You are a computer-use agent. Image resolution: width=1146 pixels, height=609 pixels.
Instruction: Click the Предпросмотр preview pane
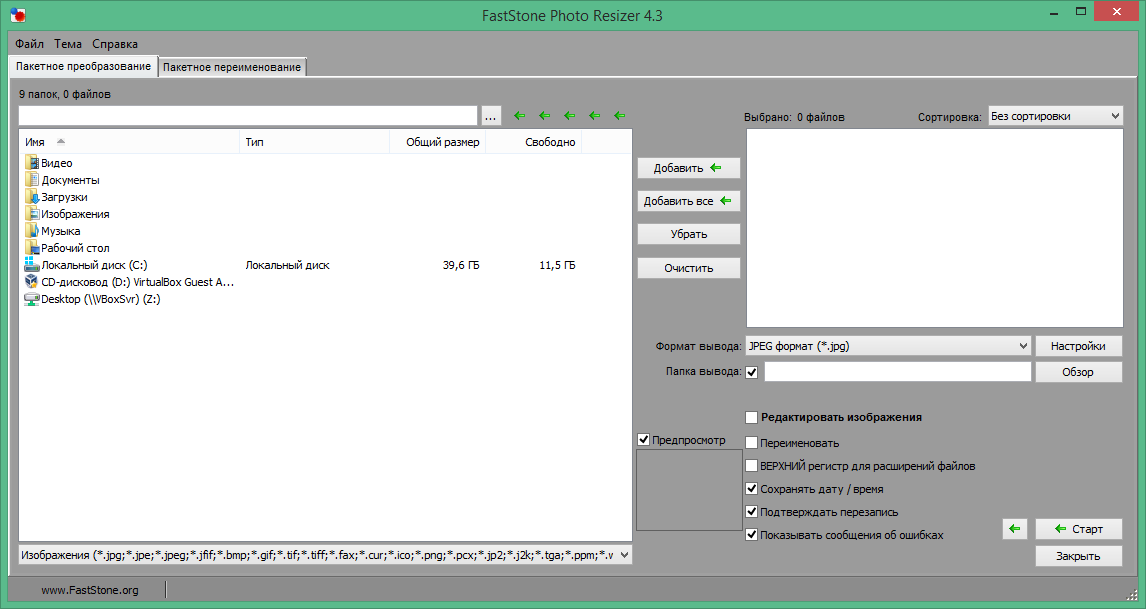click(688, 490)
